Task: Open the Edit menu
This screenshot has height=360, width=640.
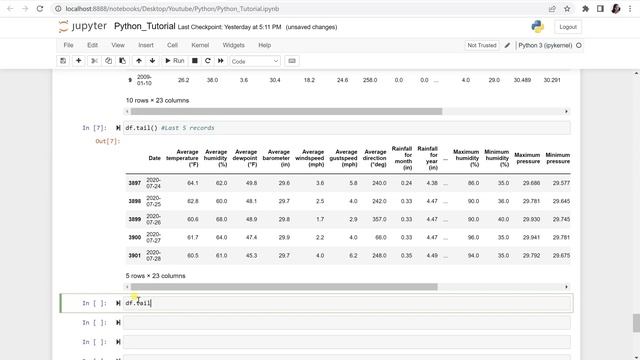Action: pyautogui.click(x=92, y=45)
